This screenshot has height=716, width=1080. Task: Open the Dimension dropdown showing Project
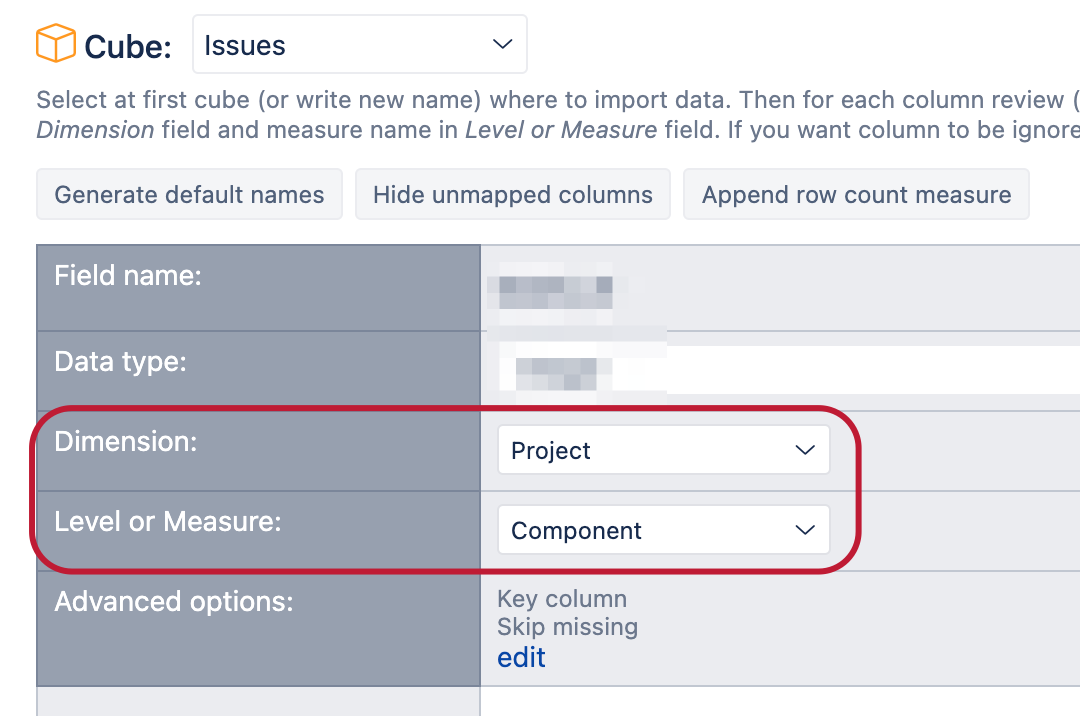point(663,450)
